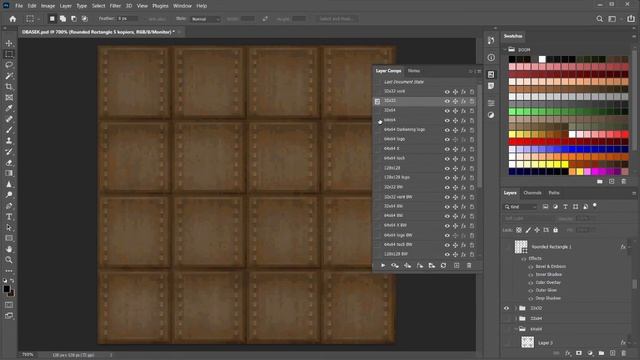Click the foreground color swatch
640x360 pixels.
7,289
